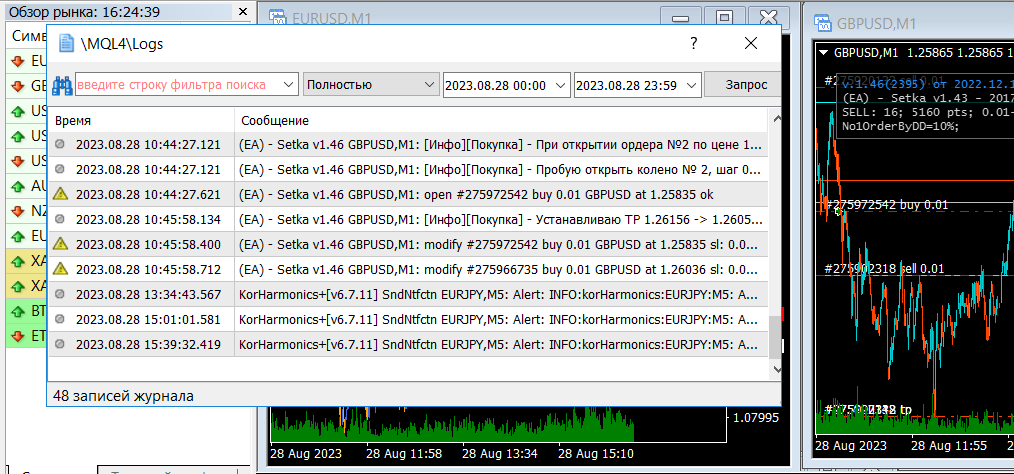Click the EURUSD,M1 chart window title icon
The image size is (1014, 474).
click(278, 19)
